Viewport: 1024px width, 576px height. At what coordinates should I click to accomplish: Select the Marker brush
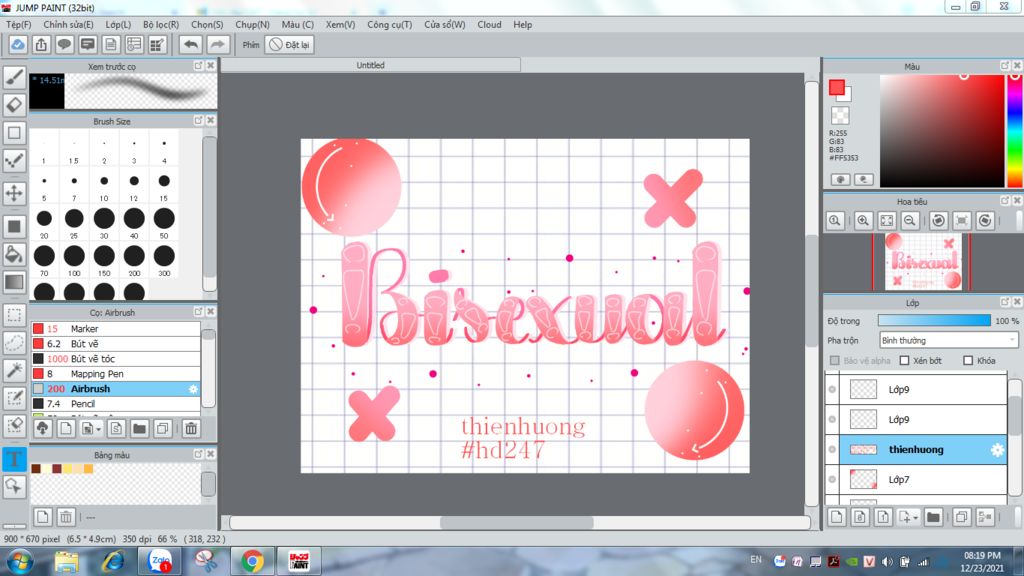pos(116,328)
